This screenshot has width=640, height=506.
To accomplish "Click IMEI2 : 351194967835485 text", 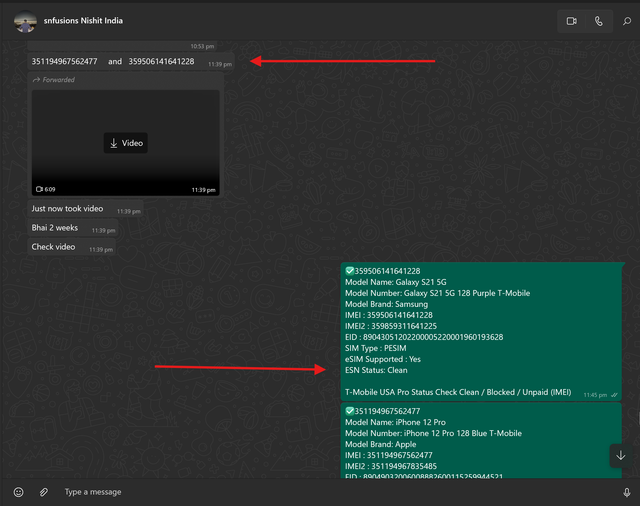I will click(391, 466).
